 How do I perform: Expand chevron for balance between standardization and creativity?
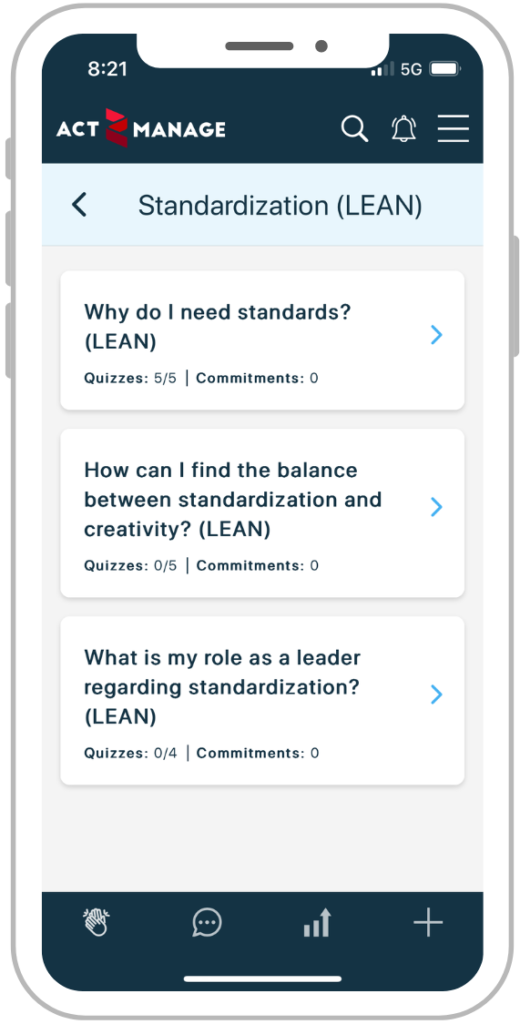[x=437, y=507]
